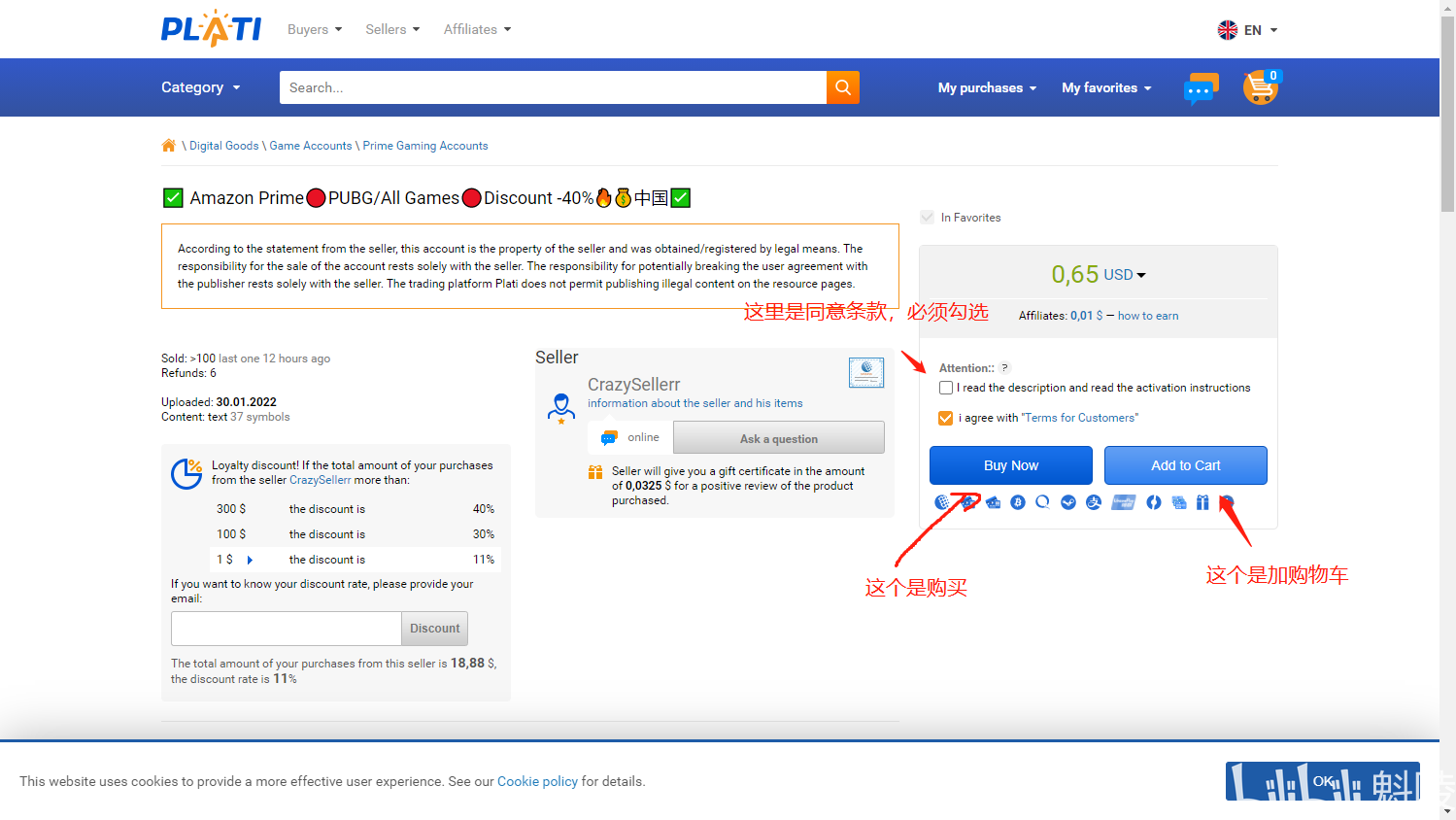The height and width of the screenshot is (820, 1456).
Task: Click the Plati logo
Action: (211, 28)
